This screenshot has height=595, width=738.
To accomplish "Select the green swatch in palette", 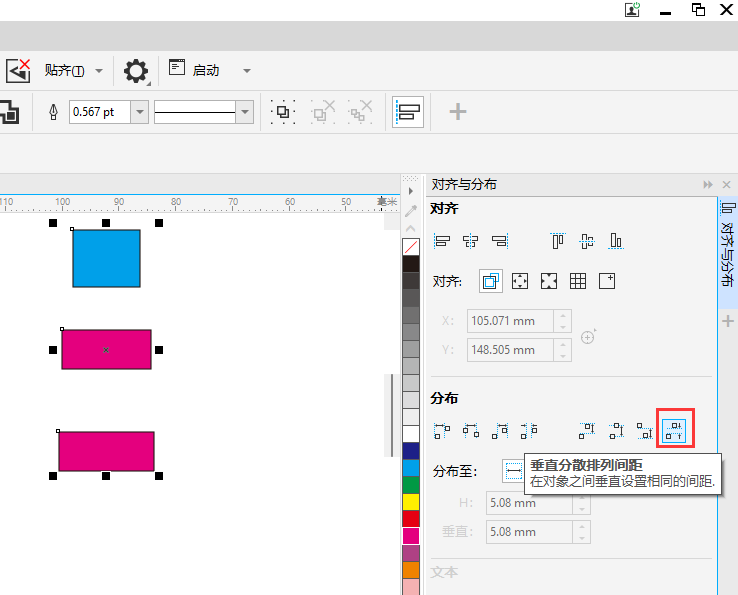I will point(411,485).
